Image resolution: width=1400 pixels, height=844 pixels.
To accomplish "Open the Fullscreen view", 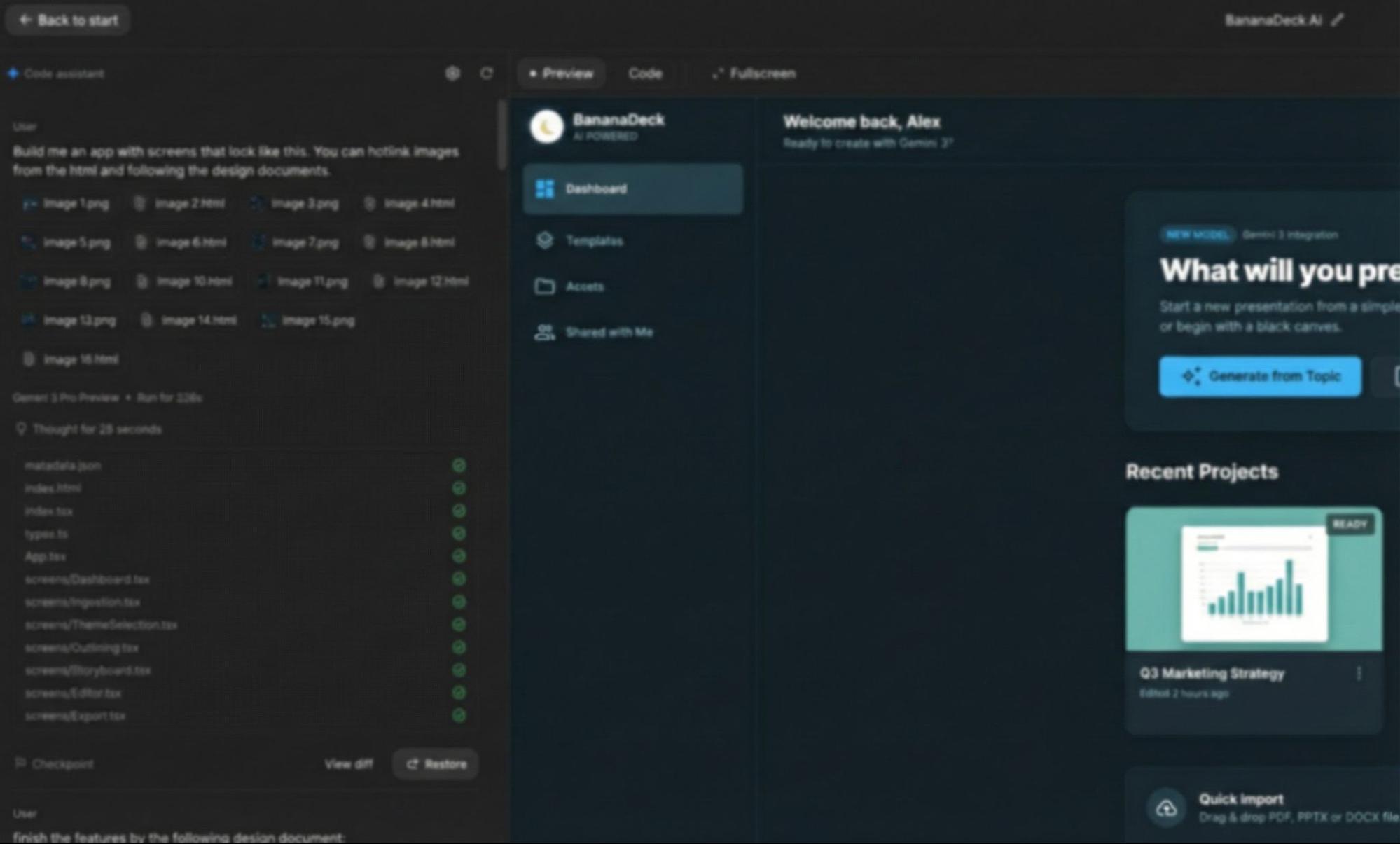I will coord(754,74).
